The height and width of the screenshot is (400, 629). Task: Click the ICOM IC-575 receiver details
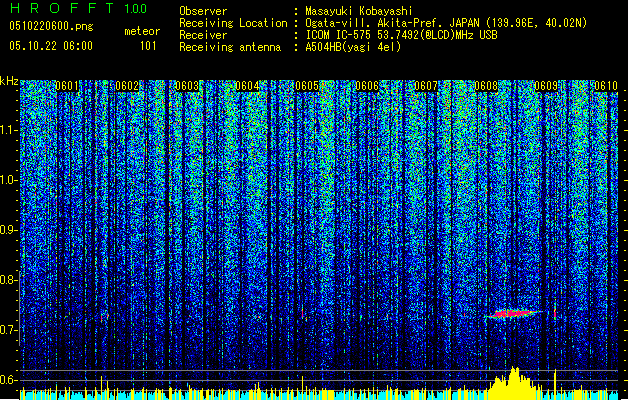402,35
